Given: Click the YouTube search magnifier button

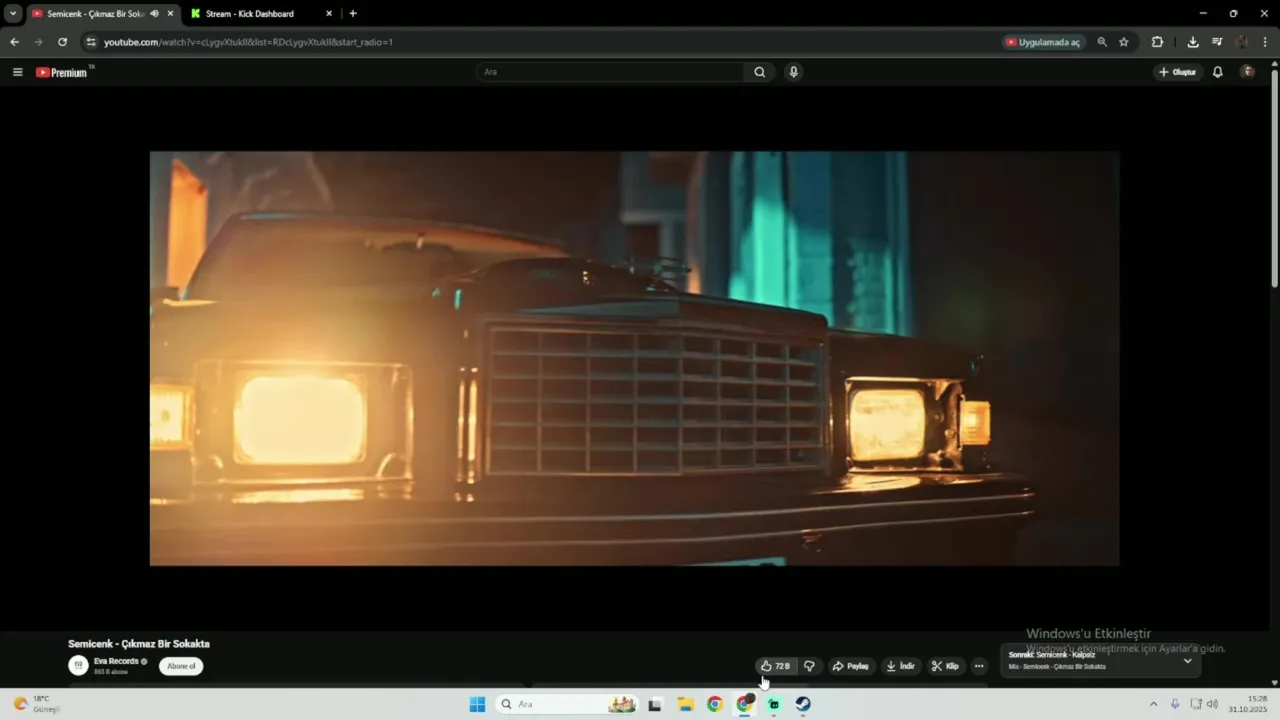Looking at the screenshot, I should pos(759,72).
